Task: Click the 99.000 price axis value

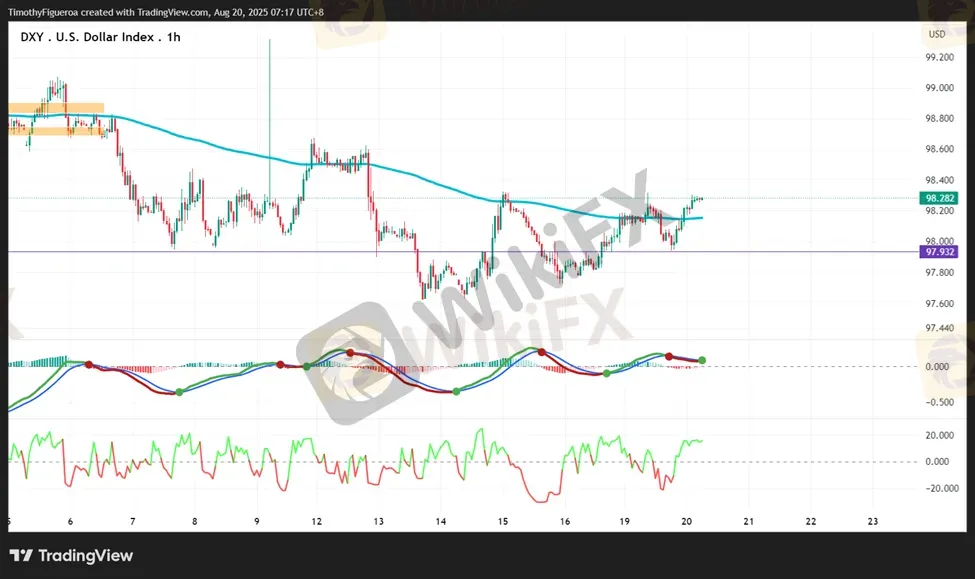Action: tap(939, 88)
